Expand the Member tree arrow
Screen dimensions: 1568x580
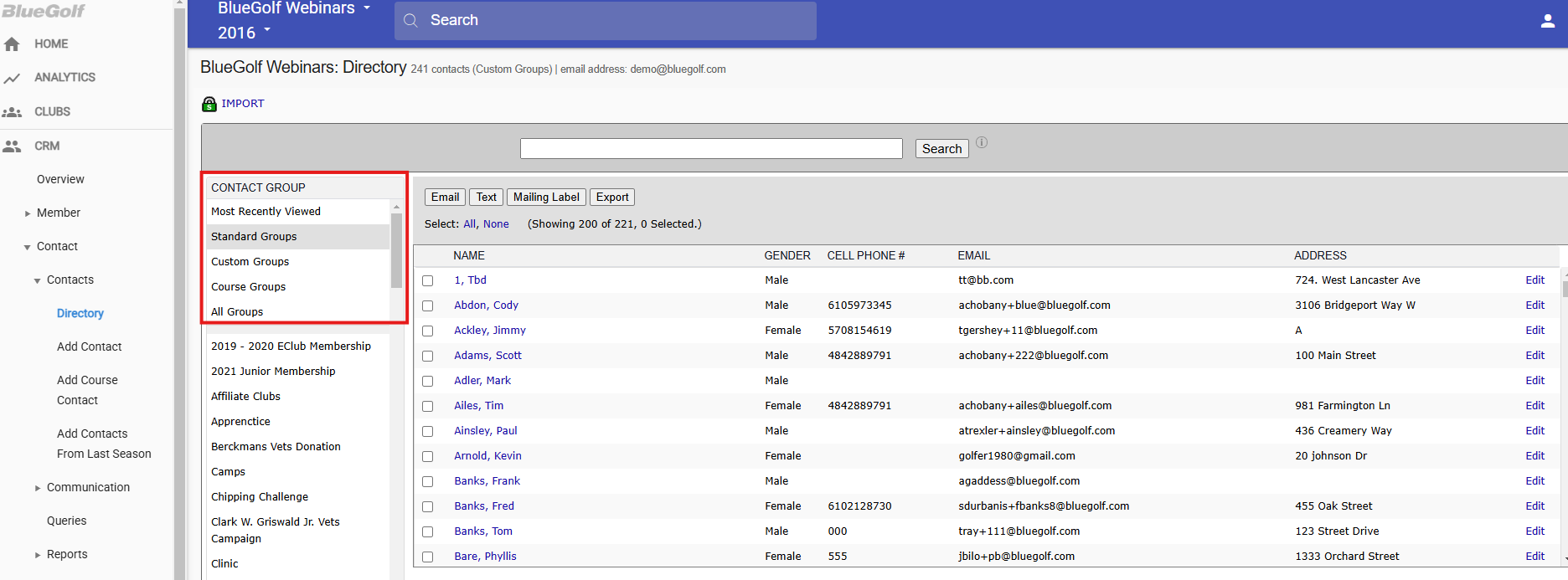[x=28, y=213]
